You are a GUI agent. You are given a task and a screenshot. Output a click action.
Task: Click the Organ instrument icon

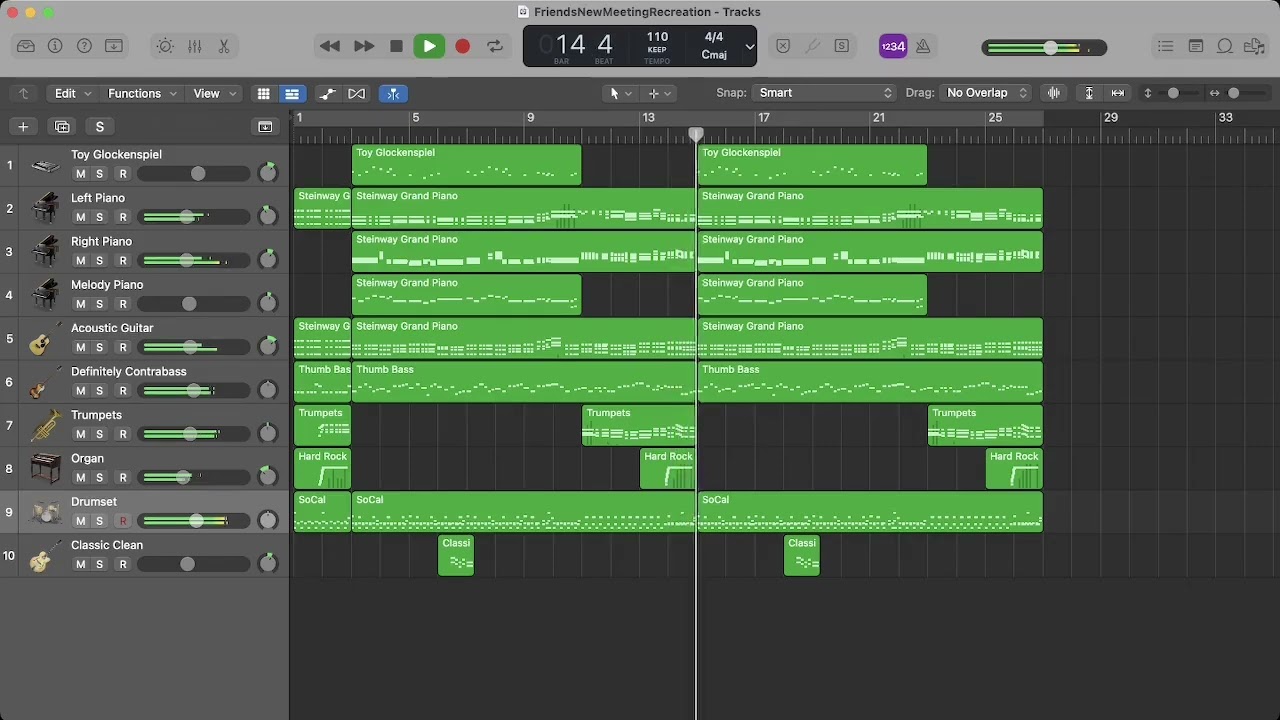click(x=43, y=469)
